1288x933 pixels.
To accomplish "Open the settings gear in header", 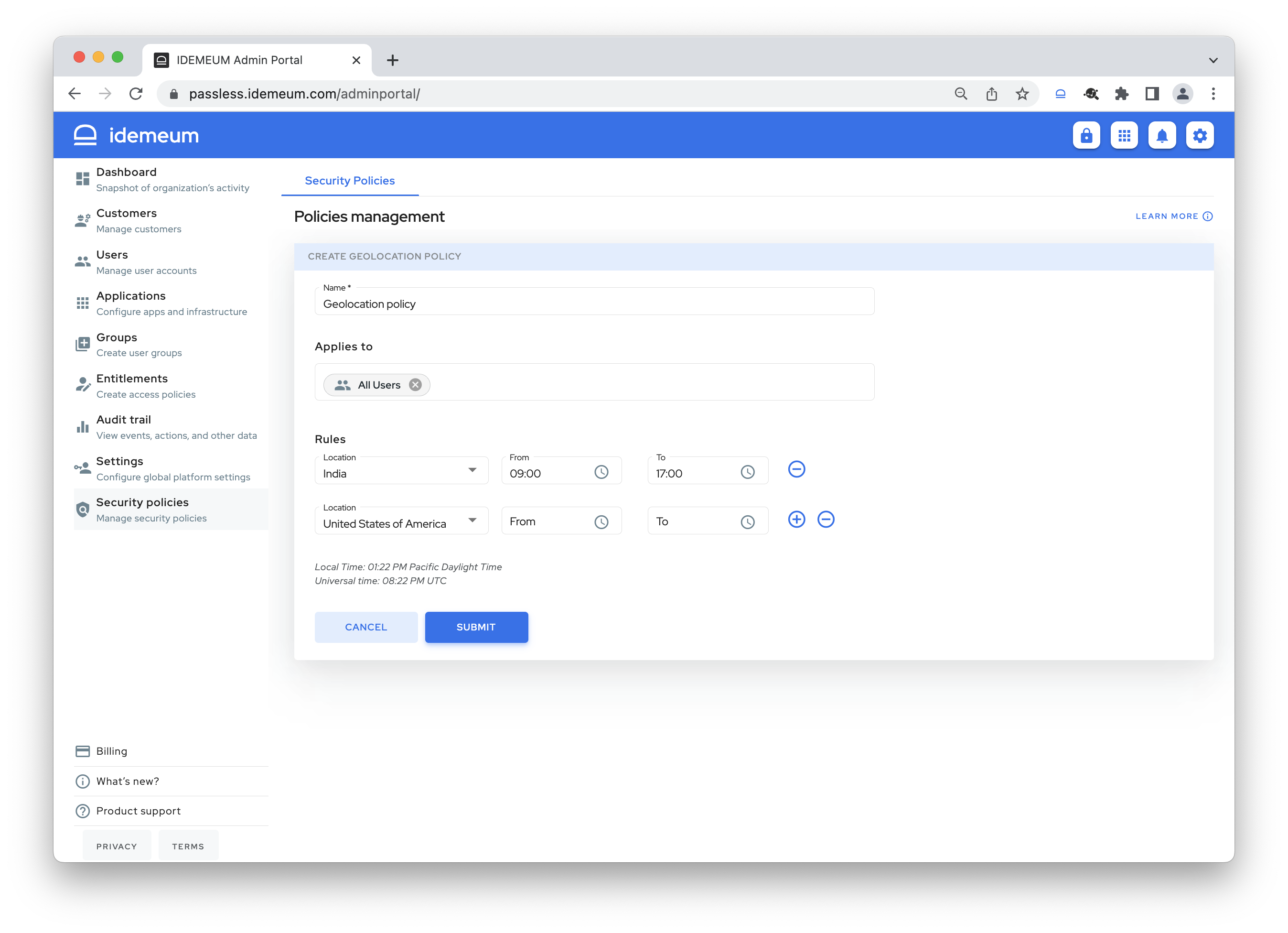I will (1200, 135).
